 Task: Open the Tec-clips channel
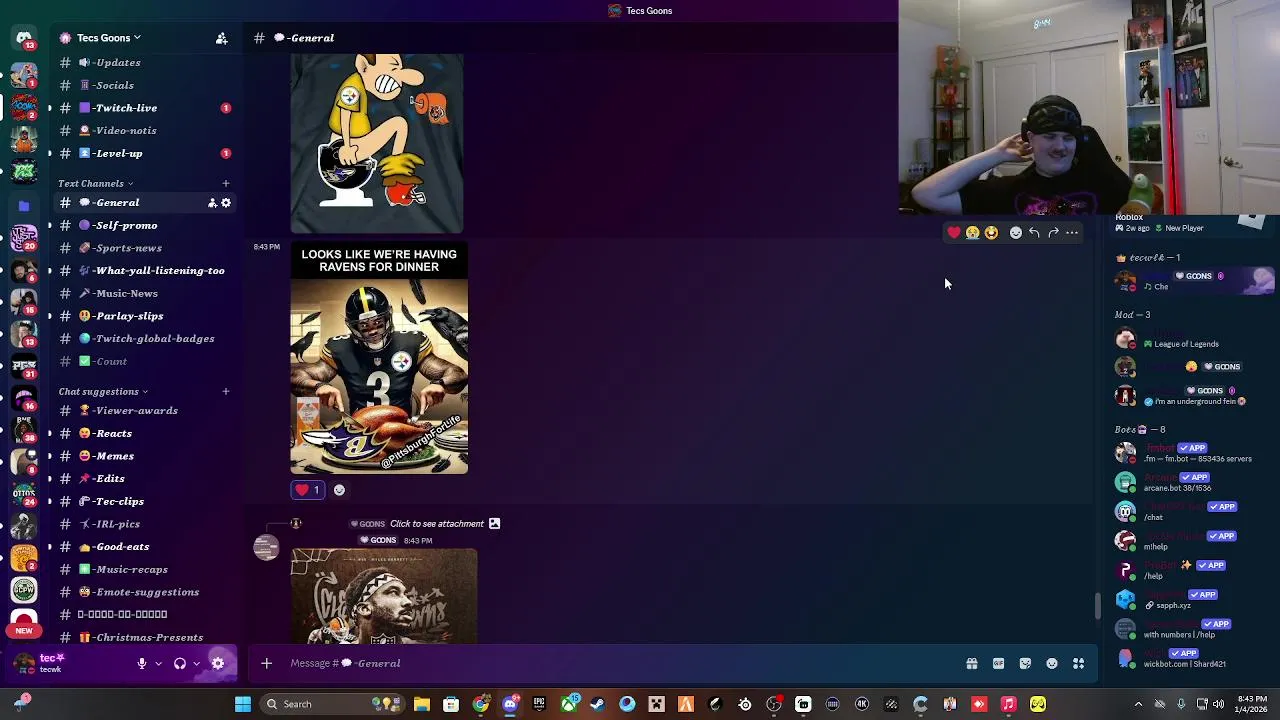pyautogui.click(x=143, y=501)
